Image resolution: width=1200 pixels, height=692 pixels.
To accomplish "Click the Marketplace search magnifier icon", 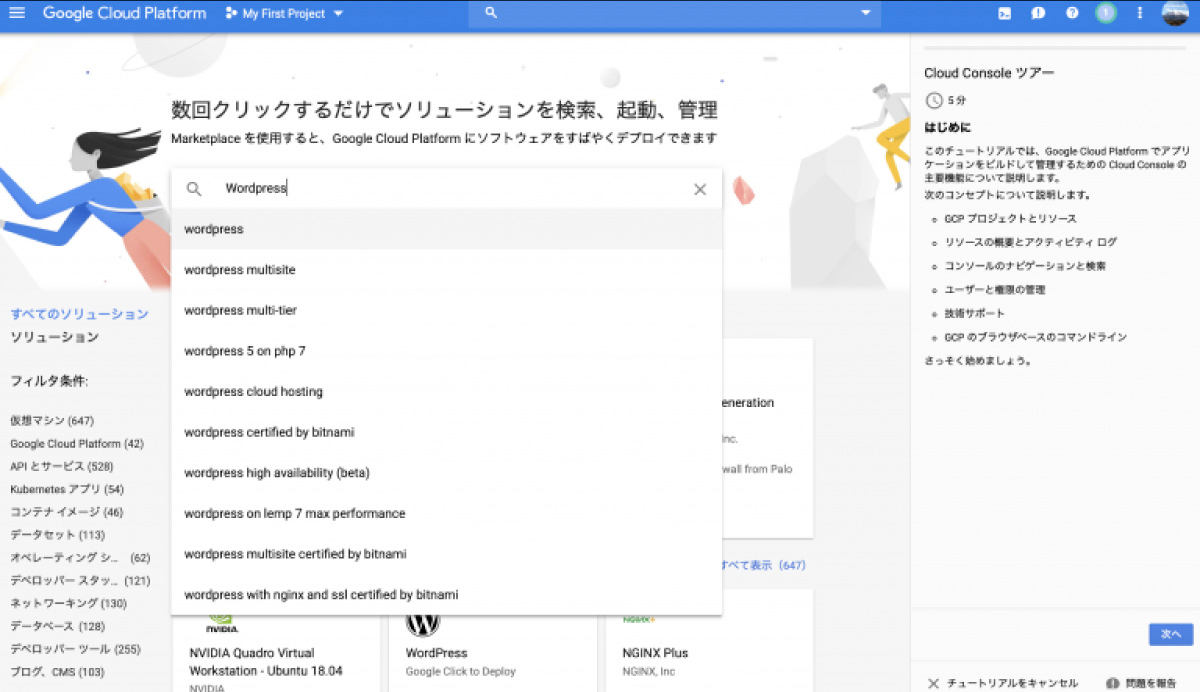I will 194,189.
